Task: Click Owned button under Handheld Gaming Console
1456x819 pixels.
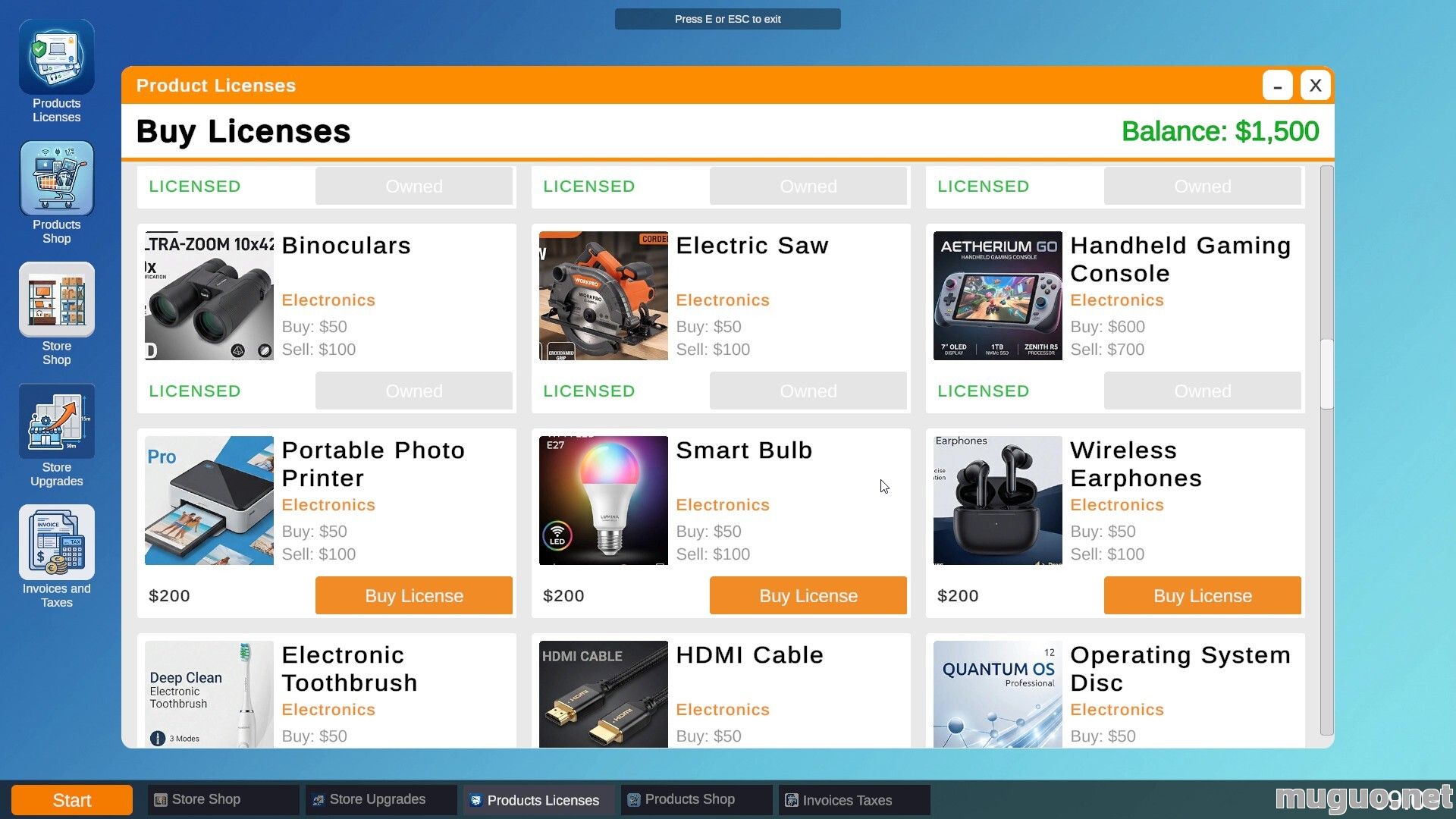Action: pos(1203,391)
